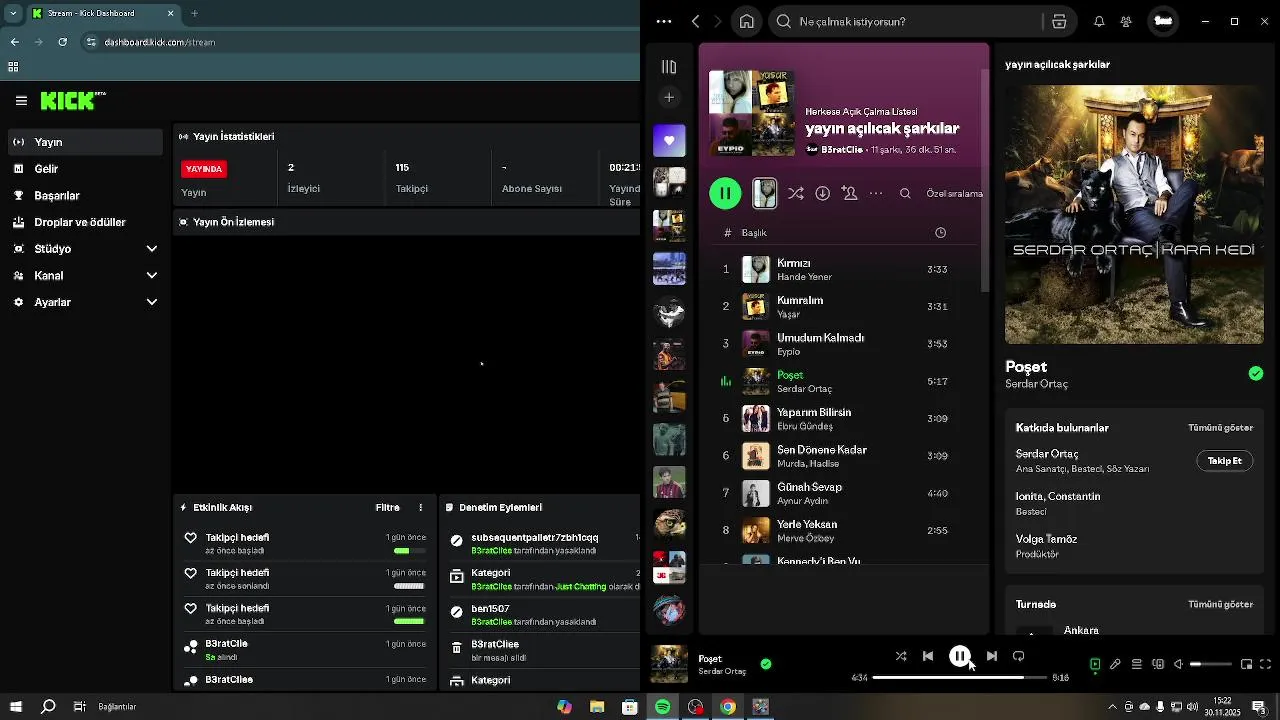Screen dimensions: 1280x720
Task: Open Windows Start menu
Action: tap(16, 707)
